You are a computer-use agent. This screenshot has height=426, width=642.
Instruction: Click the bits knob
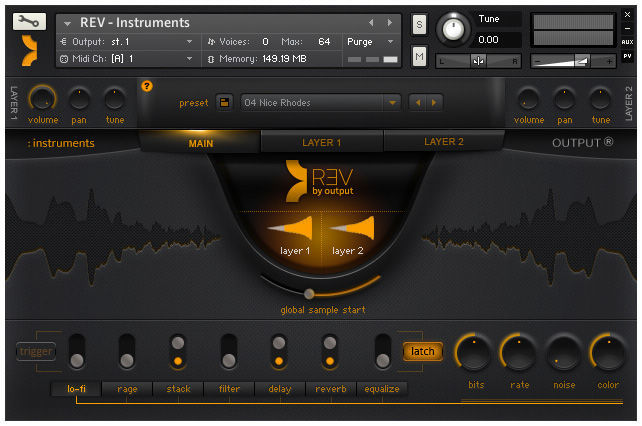click(474, 352)
